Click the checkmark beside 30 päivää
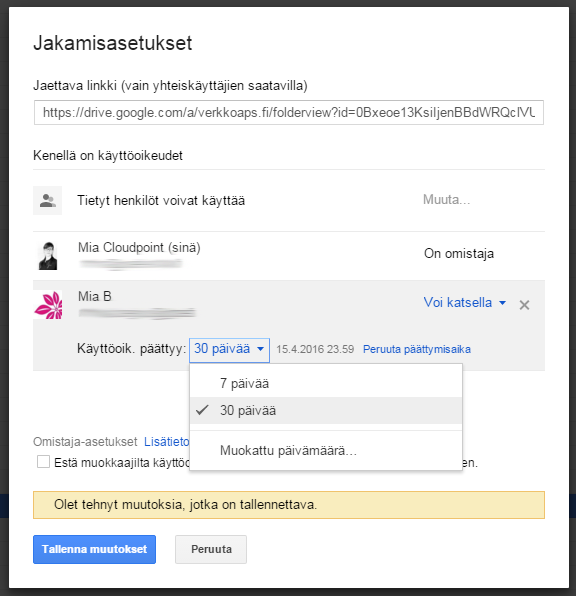The image size is (576, 596). point(202,410)
